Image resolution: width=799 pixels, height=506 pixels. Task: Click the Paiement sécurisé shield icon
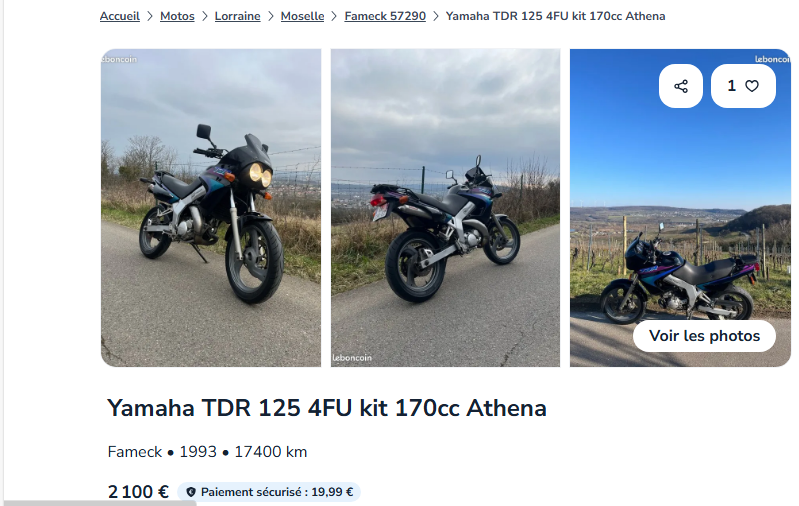pyautogui.click(x=191, y=492)
